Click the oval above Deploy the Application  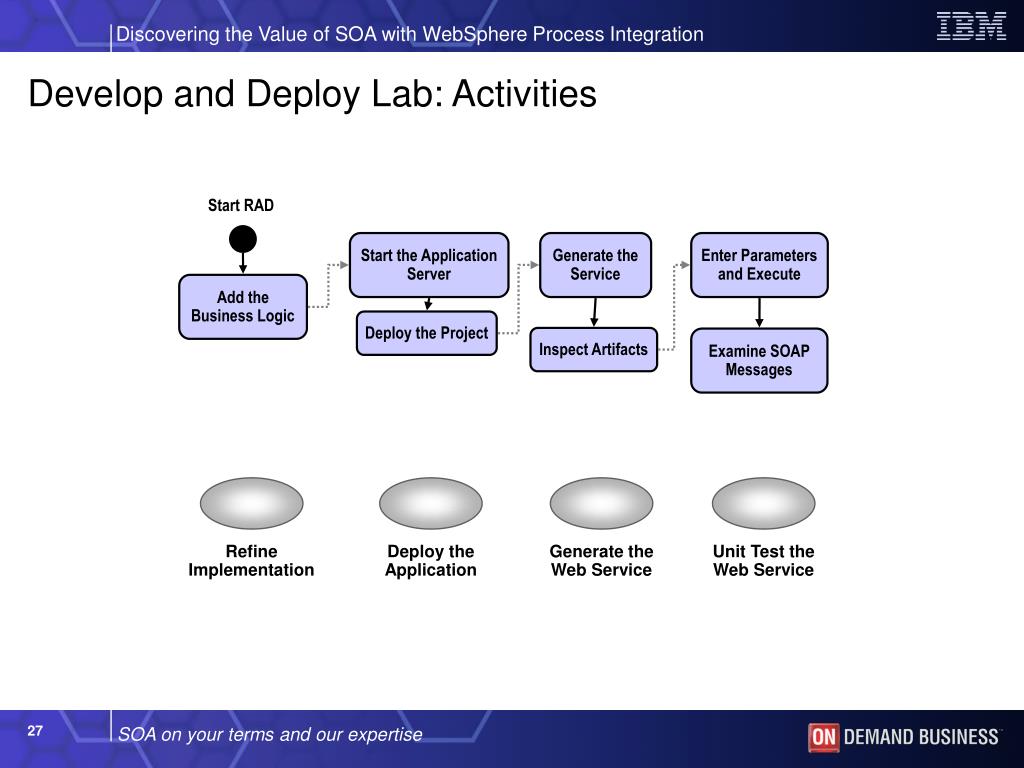click(x=431, y=503)
